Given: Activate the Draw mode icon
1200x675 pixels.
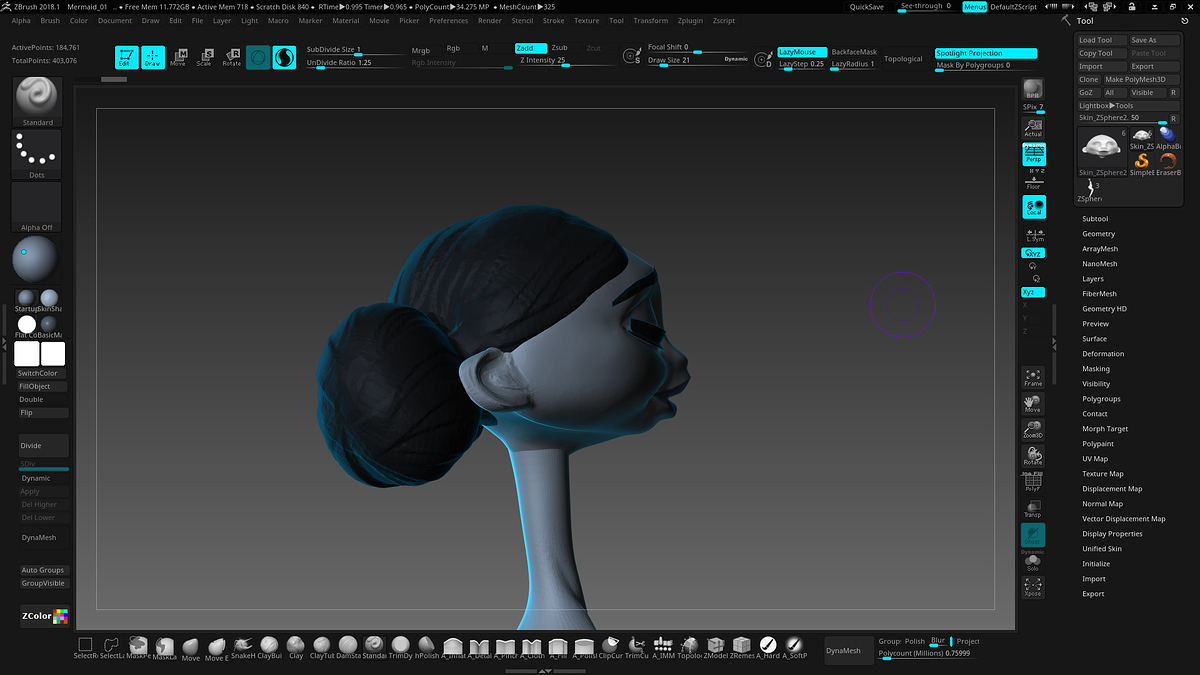Looking at the screenshot, I should (x=153, y=58).
